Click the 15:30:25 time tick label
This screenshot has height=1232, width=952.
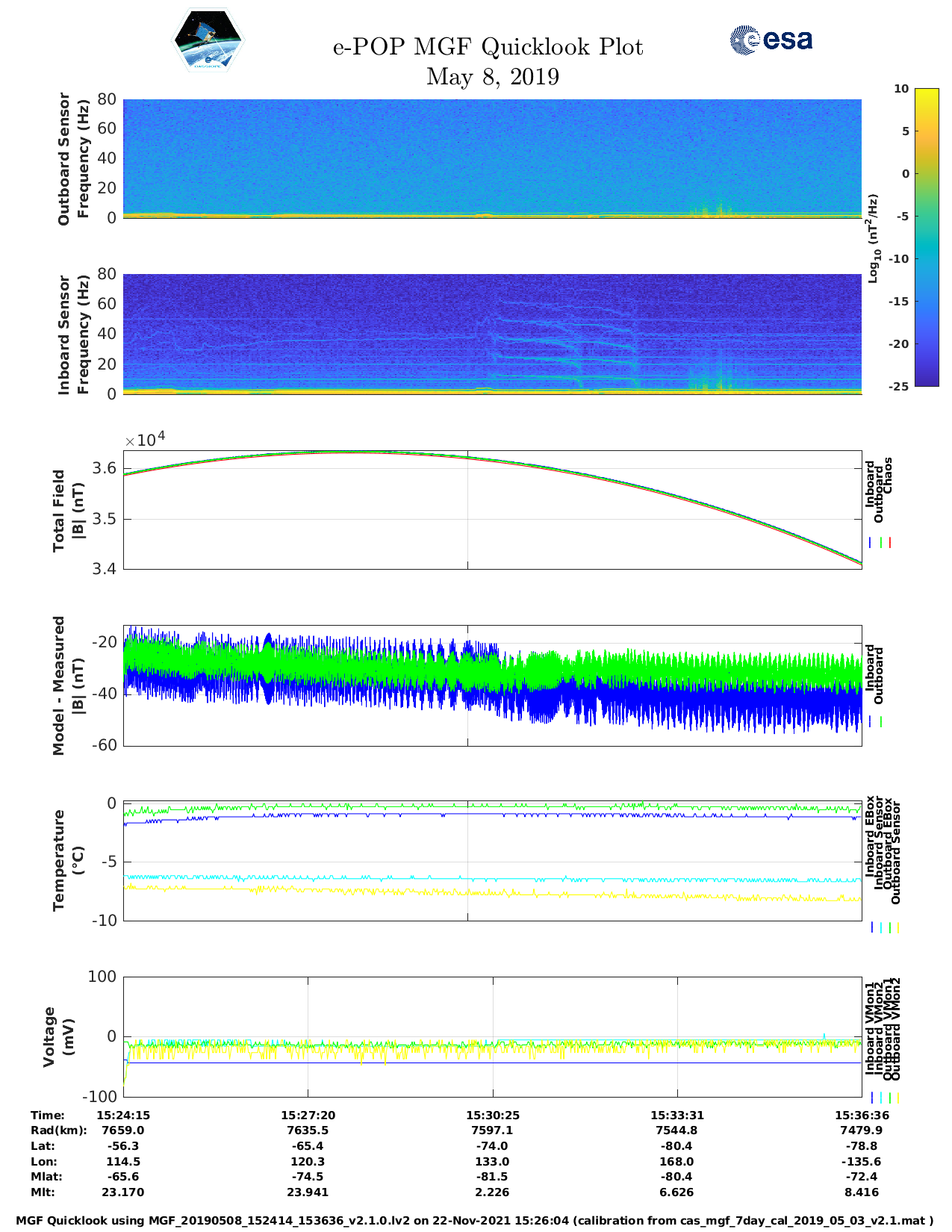click(x=492, y=1115)
